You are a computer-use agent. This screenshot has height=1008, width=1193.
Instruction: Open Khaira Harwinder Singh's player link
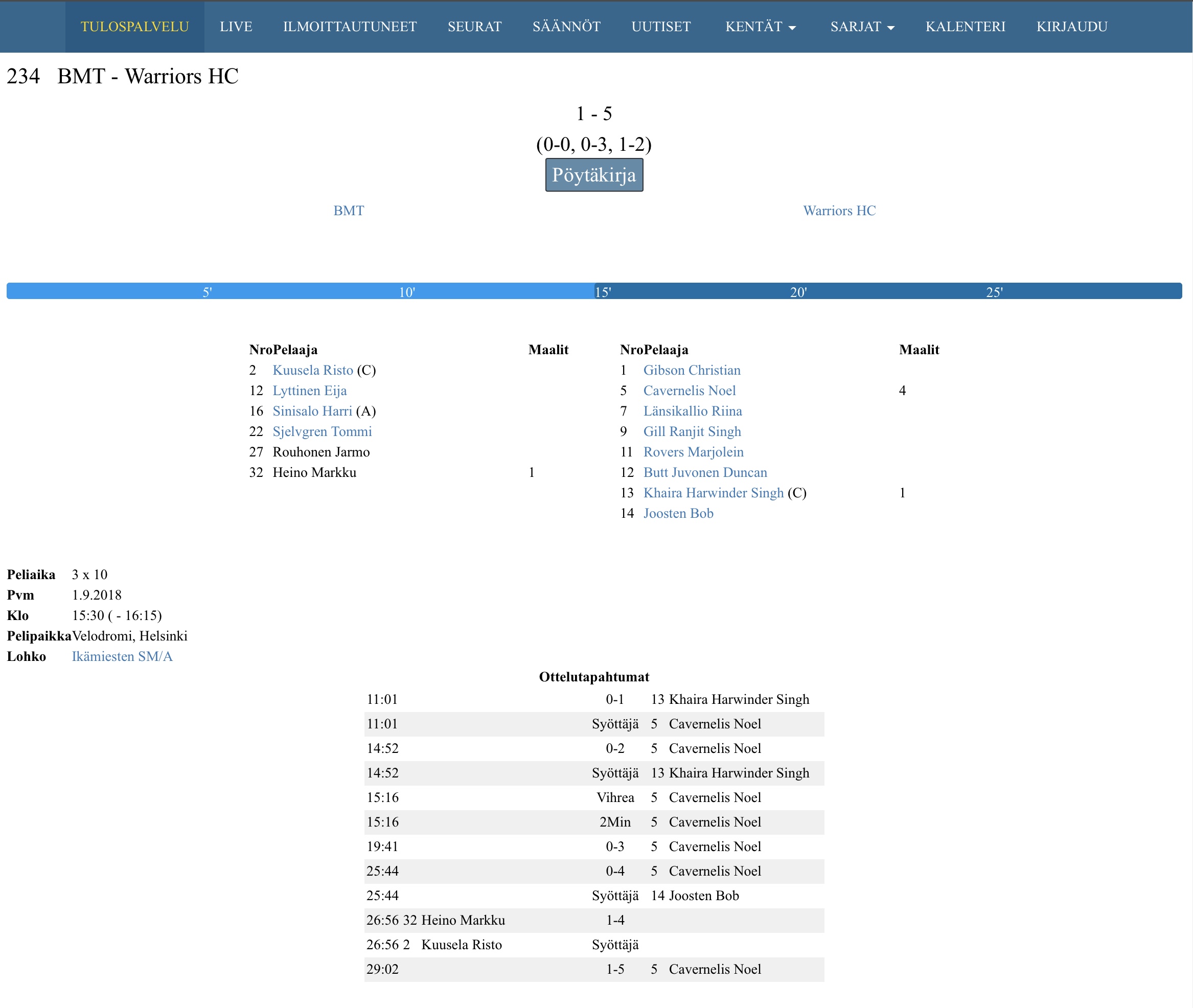(x=713, y=493)
